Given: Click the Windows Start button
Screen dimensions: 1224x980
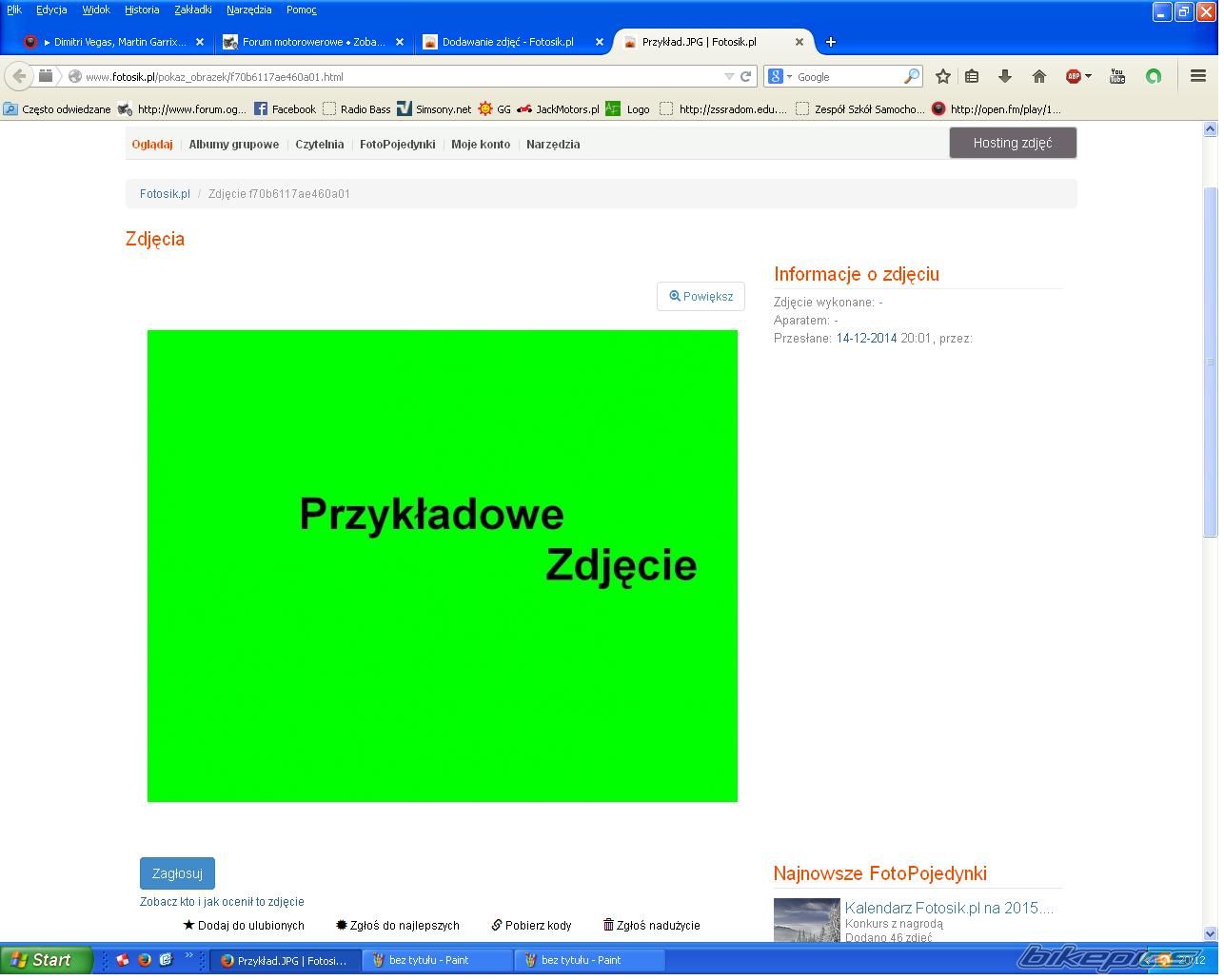Looking at the screenshot, I should [44, 960].
